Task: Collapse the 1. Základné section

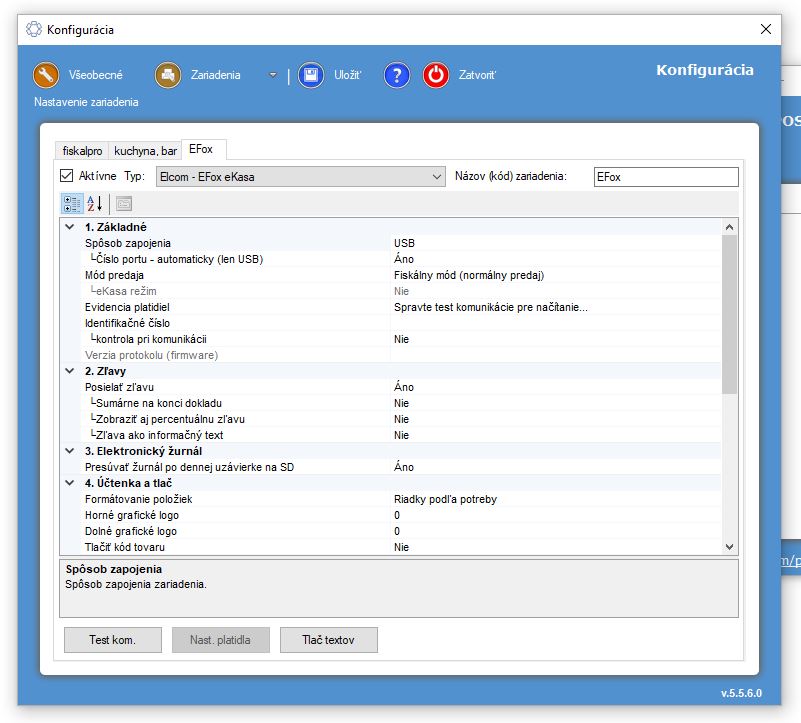Action: 70,227
